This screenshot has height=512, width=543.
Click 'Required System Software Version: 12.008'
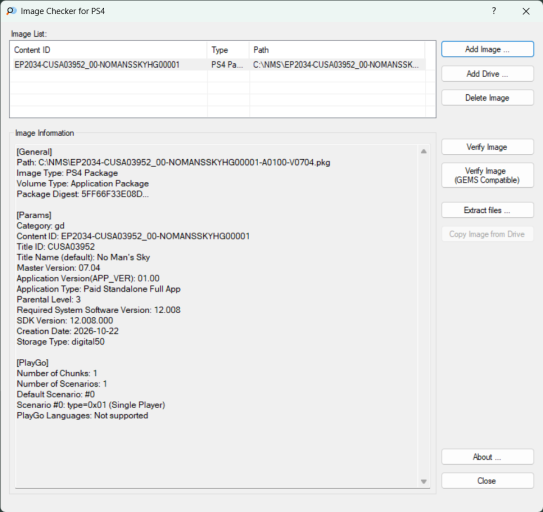[x=98, y=310]
